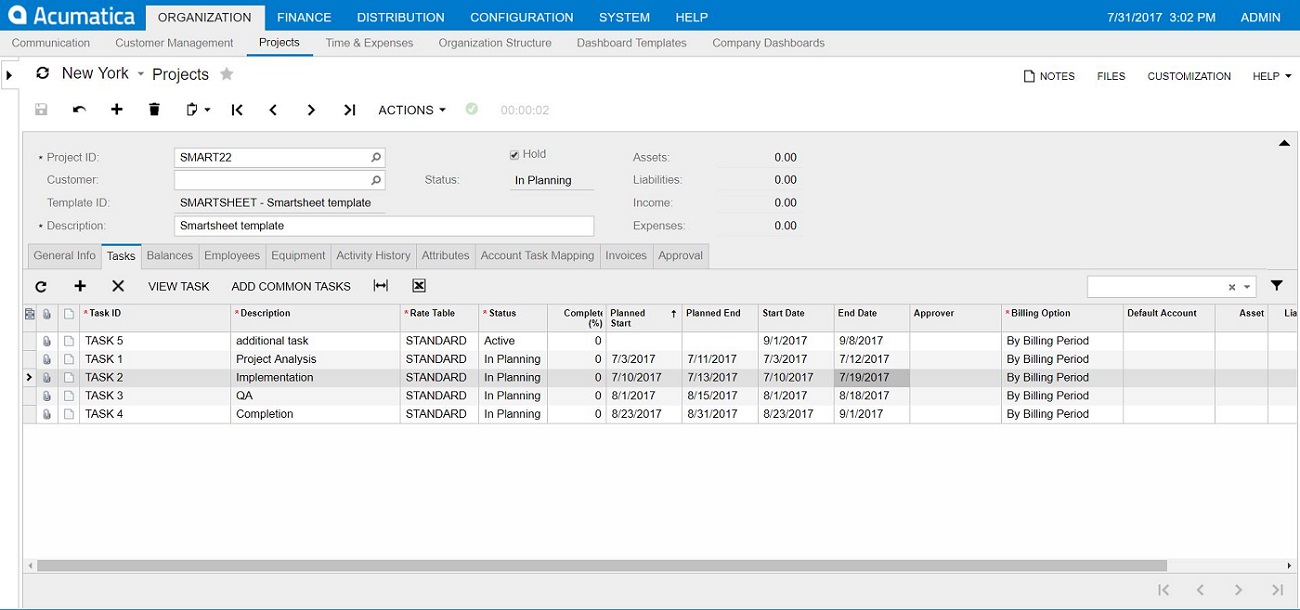The image size is (1300, 610).
Task: Delete the current project record
Action: tap(154, 109)
